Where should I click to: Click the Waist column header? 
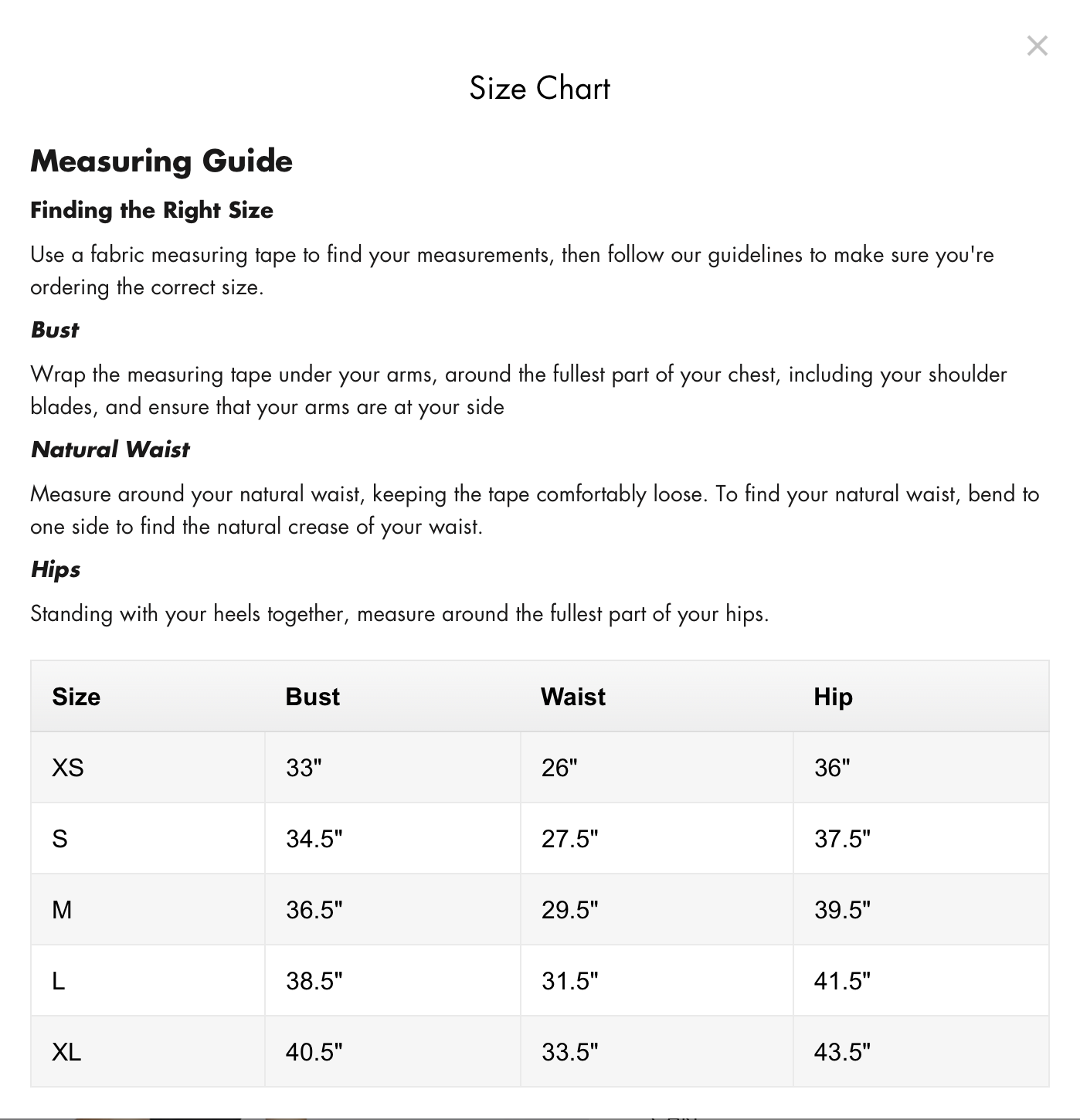click(572, 697)
